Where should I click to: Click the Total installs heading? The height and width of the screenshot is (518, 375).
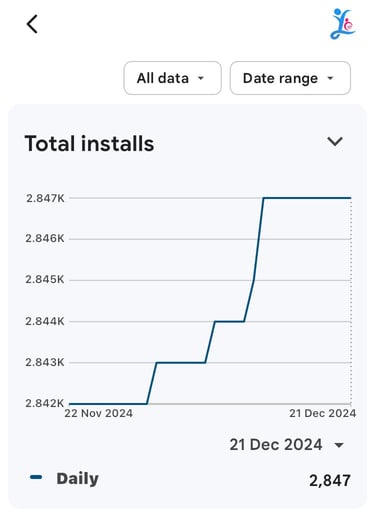click(x=89, y=144)
